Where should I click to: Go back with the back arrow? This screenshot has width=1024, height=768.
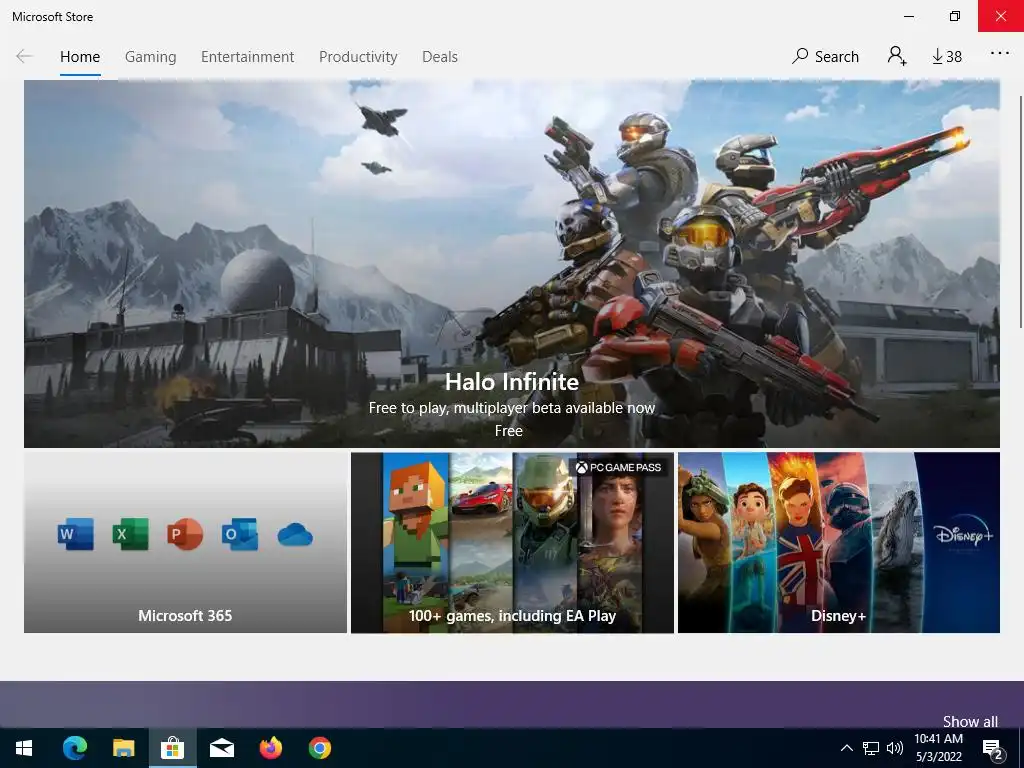[x=24, y=56]
